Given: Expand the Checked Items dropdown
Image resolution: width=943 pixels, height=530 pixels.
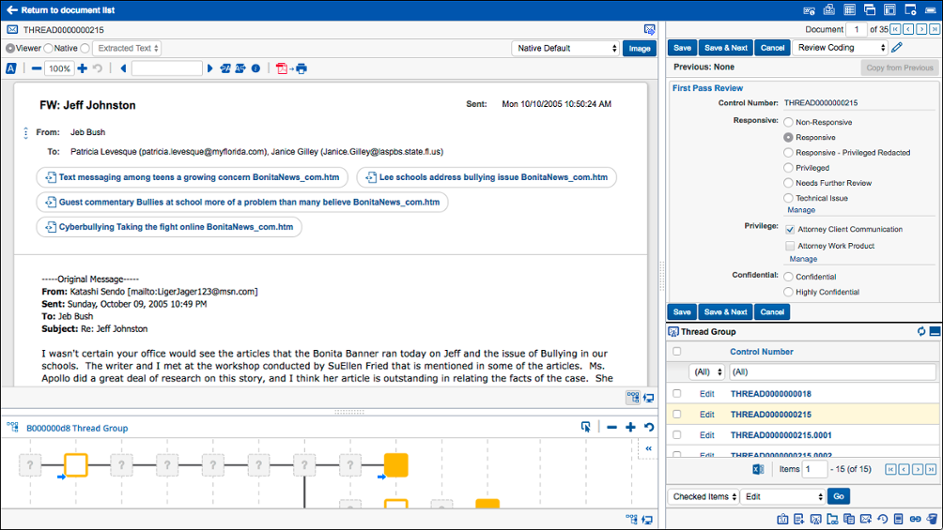Looking at the screenshot, I should 704,496.
